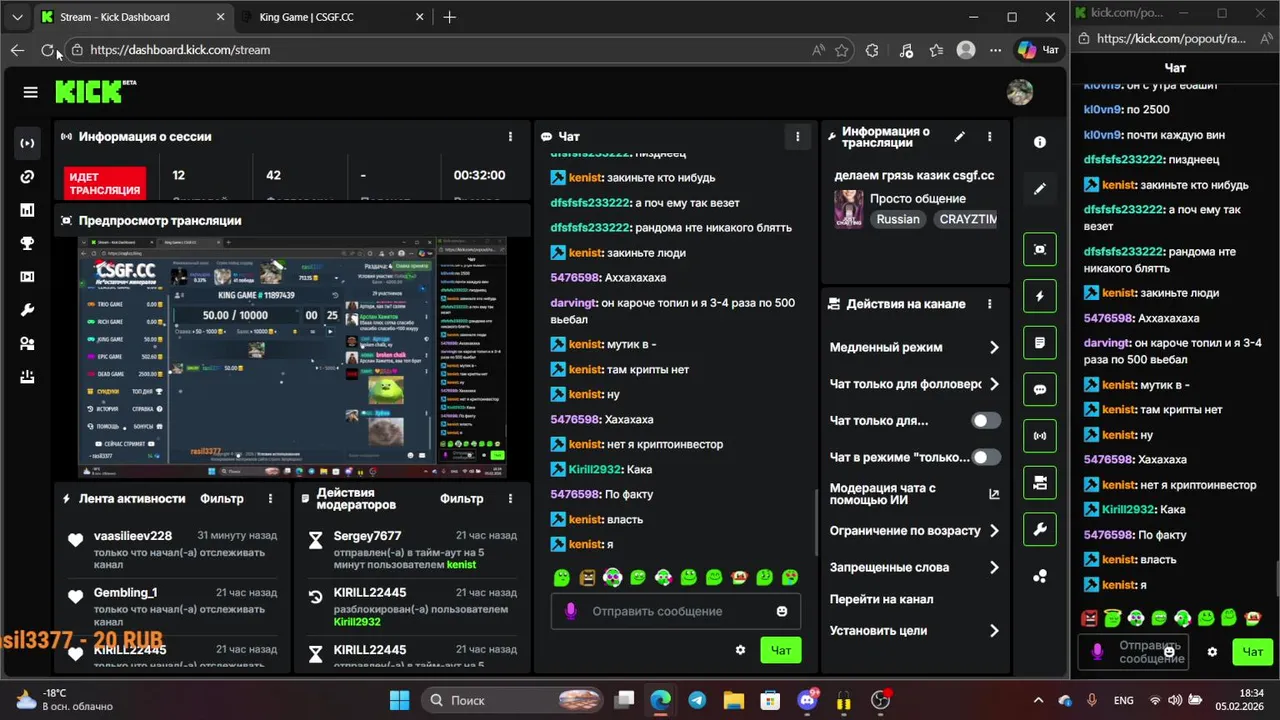Expand "Чат только для фолловеров" option
The image size is (1280, 720).
(914, 384)
